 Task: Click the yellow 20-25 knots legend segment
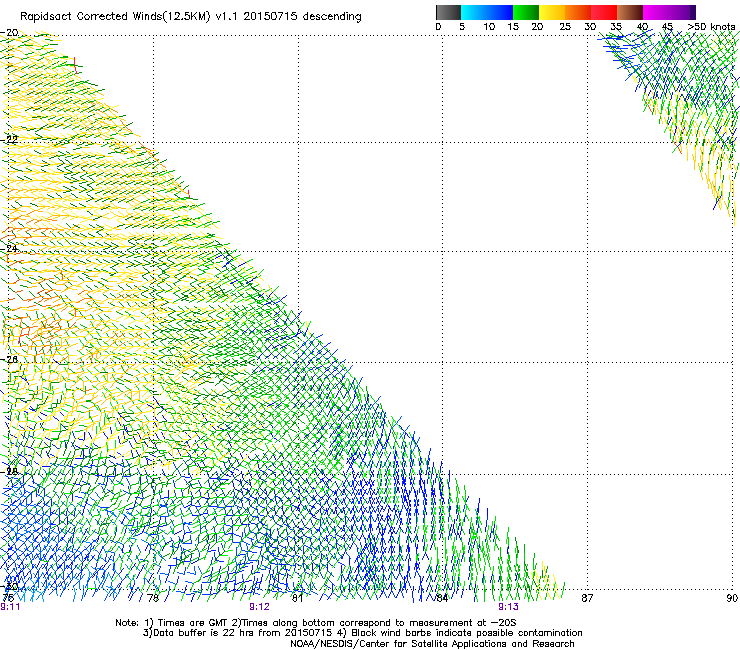552,12
